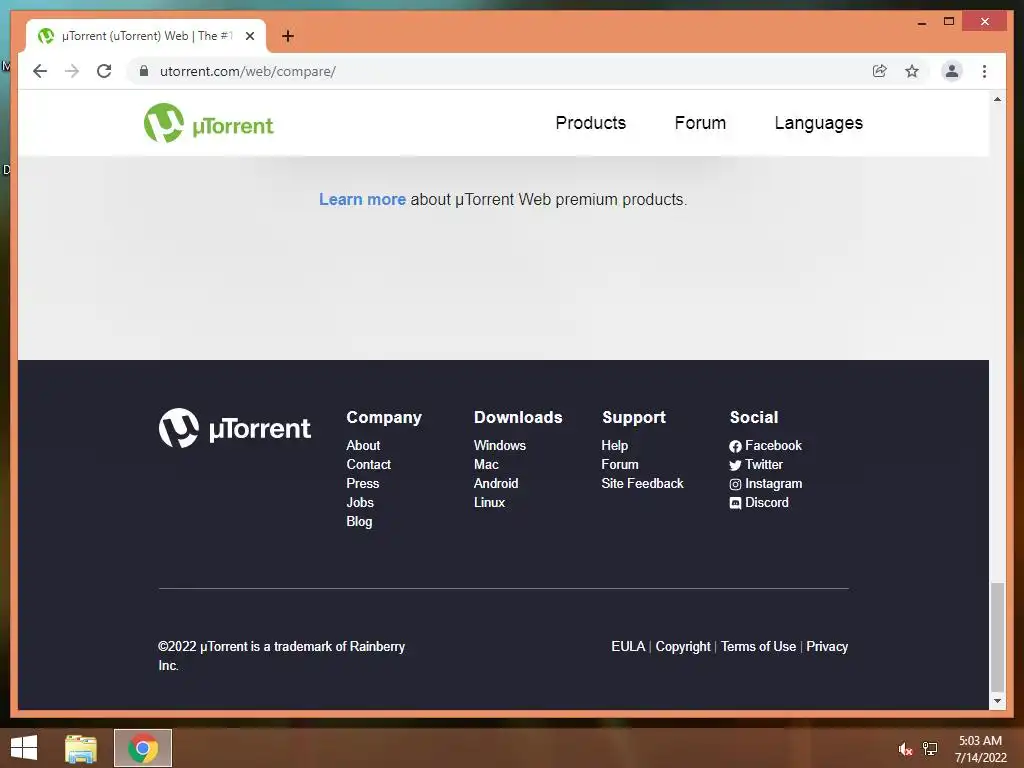The height and width of the screenshot is (768, 1024).
Task: Minimize the Chrome window
Action: (x=921, y=22)
